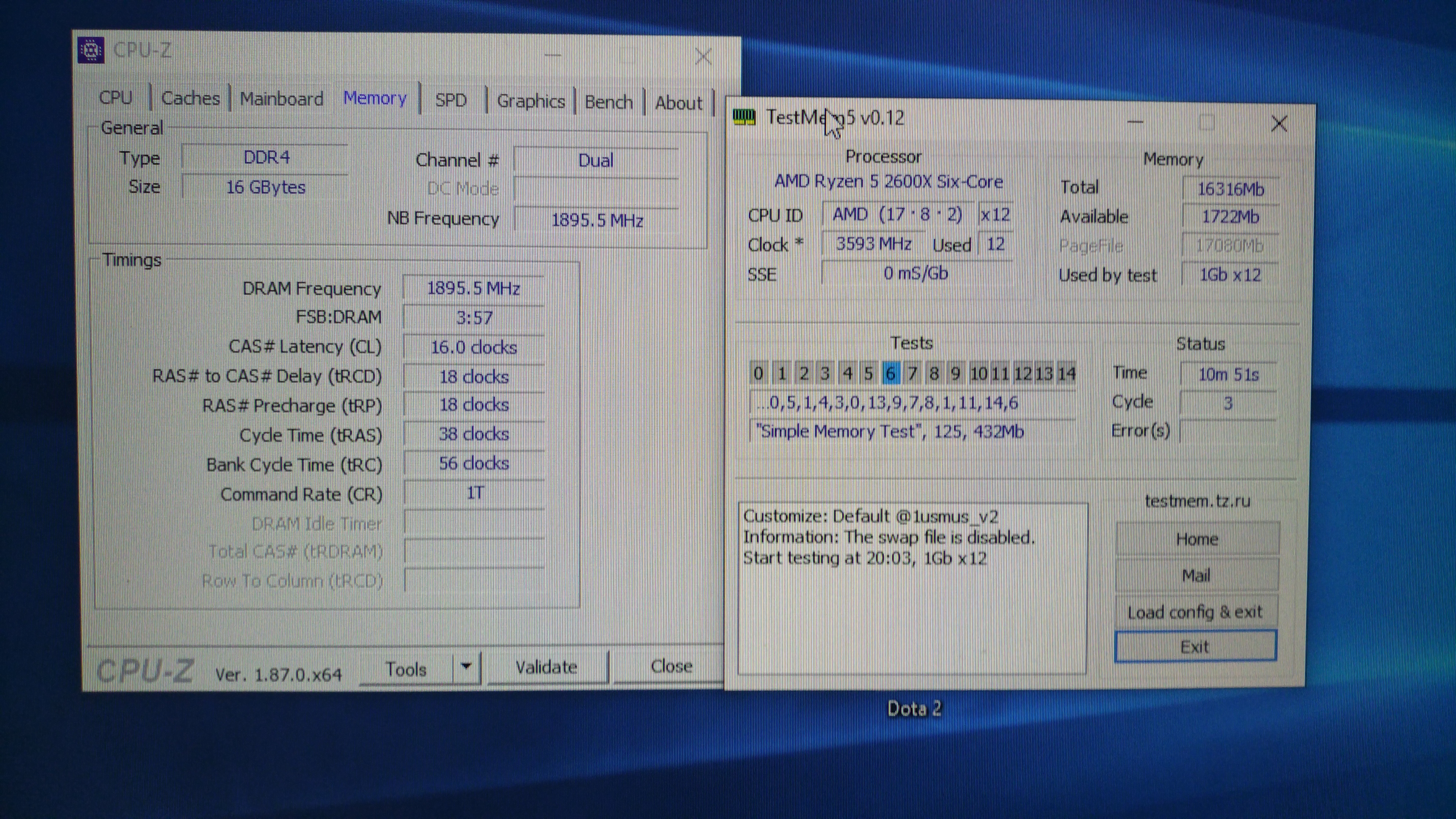This screenshot has width=1456, height=819.
Task: Click Load config & exit
Action: coord(1195,612)
